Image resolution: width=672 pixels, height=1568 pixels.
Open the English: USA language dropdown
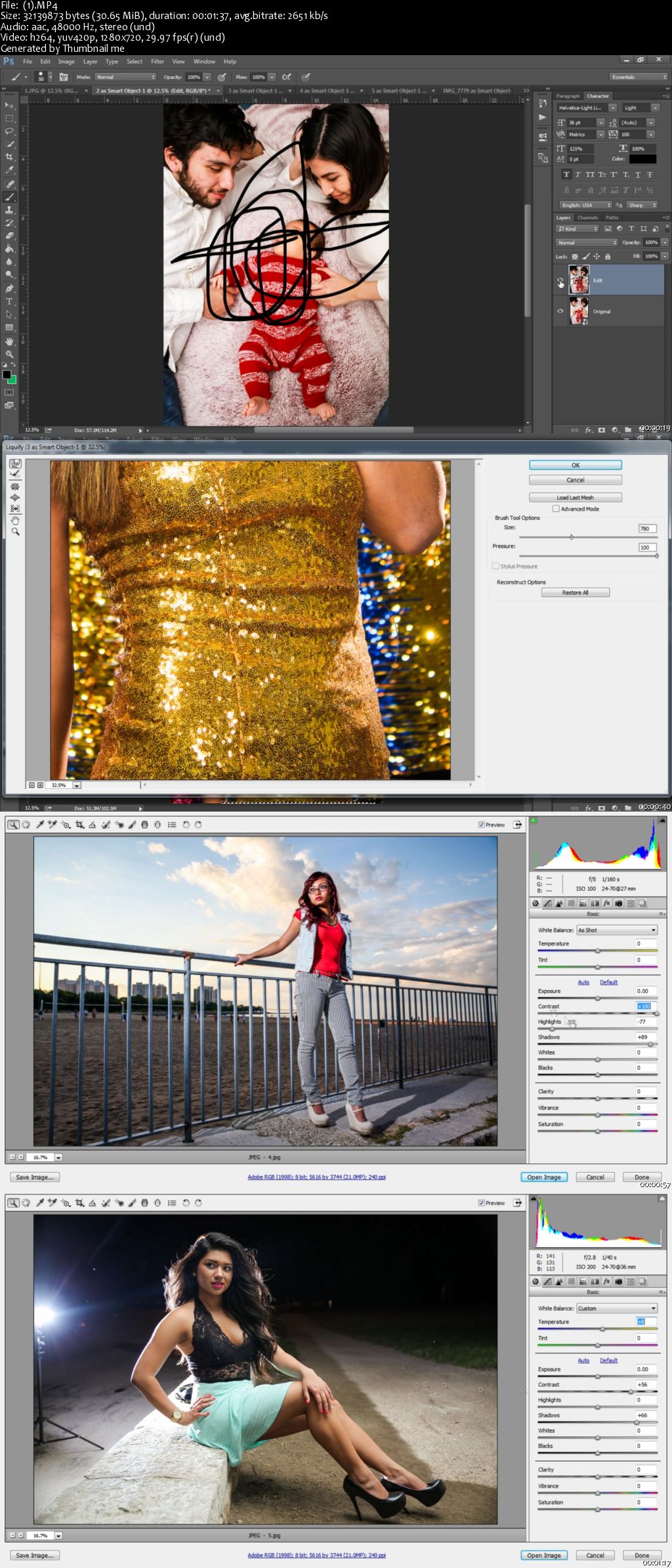pos(585,205)
